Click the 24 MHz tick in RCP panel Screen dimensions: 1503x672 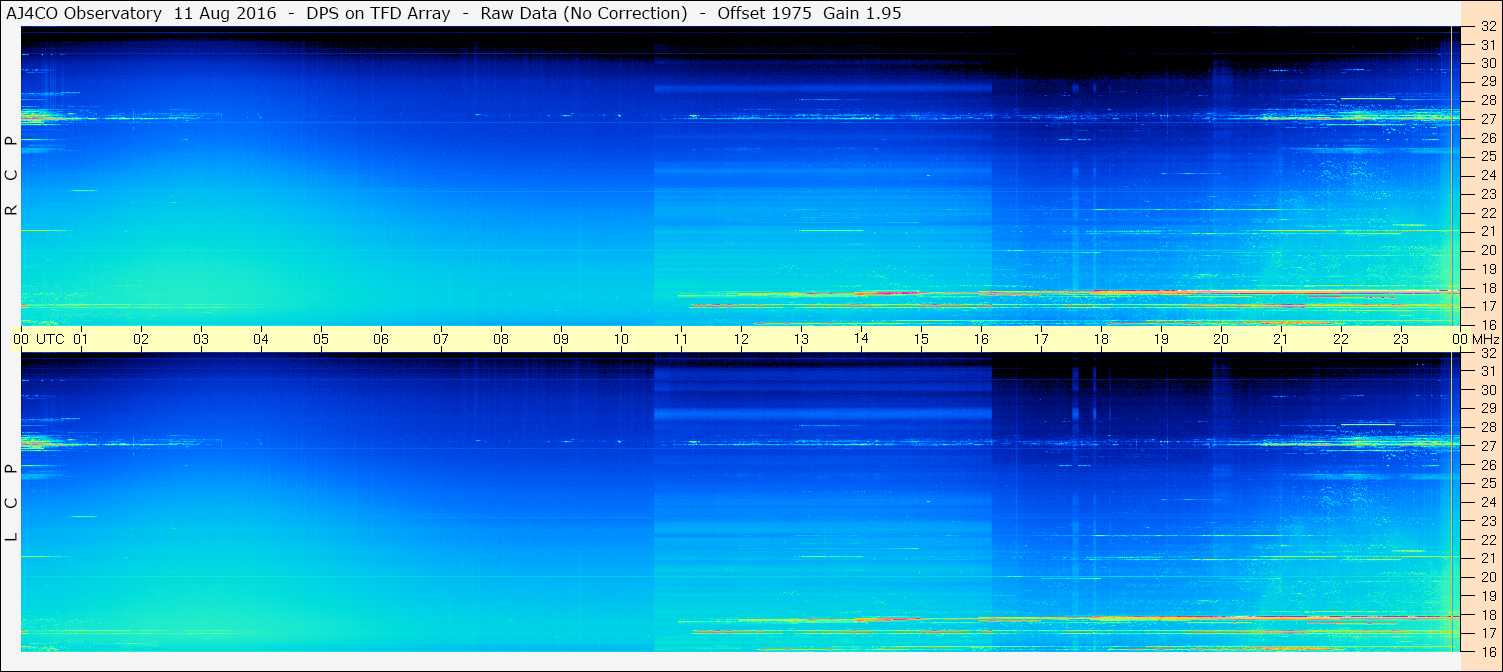pyautogui.click(x=1488, y=176)
